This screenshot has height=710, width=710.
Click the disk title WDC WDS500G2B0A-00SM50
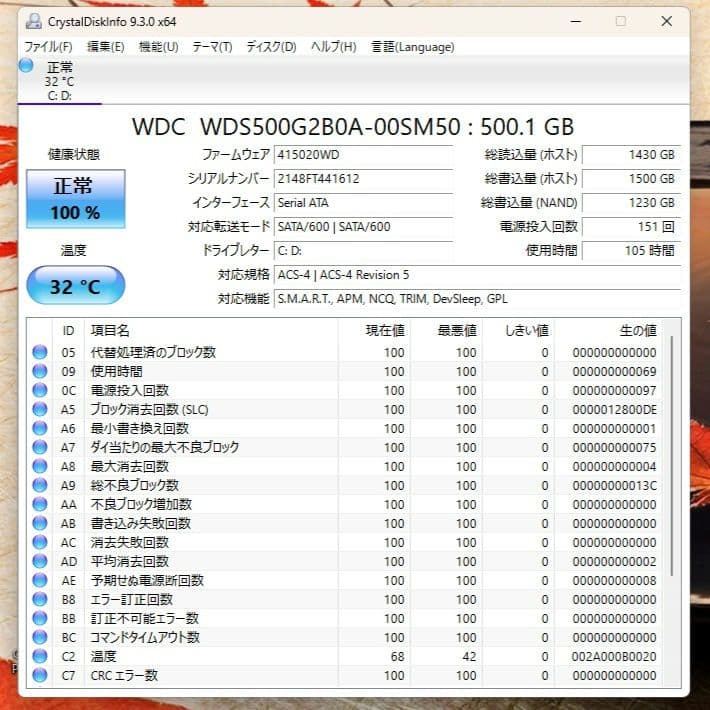(296, 127)
